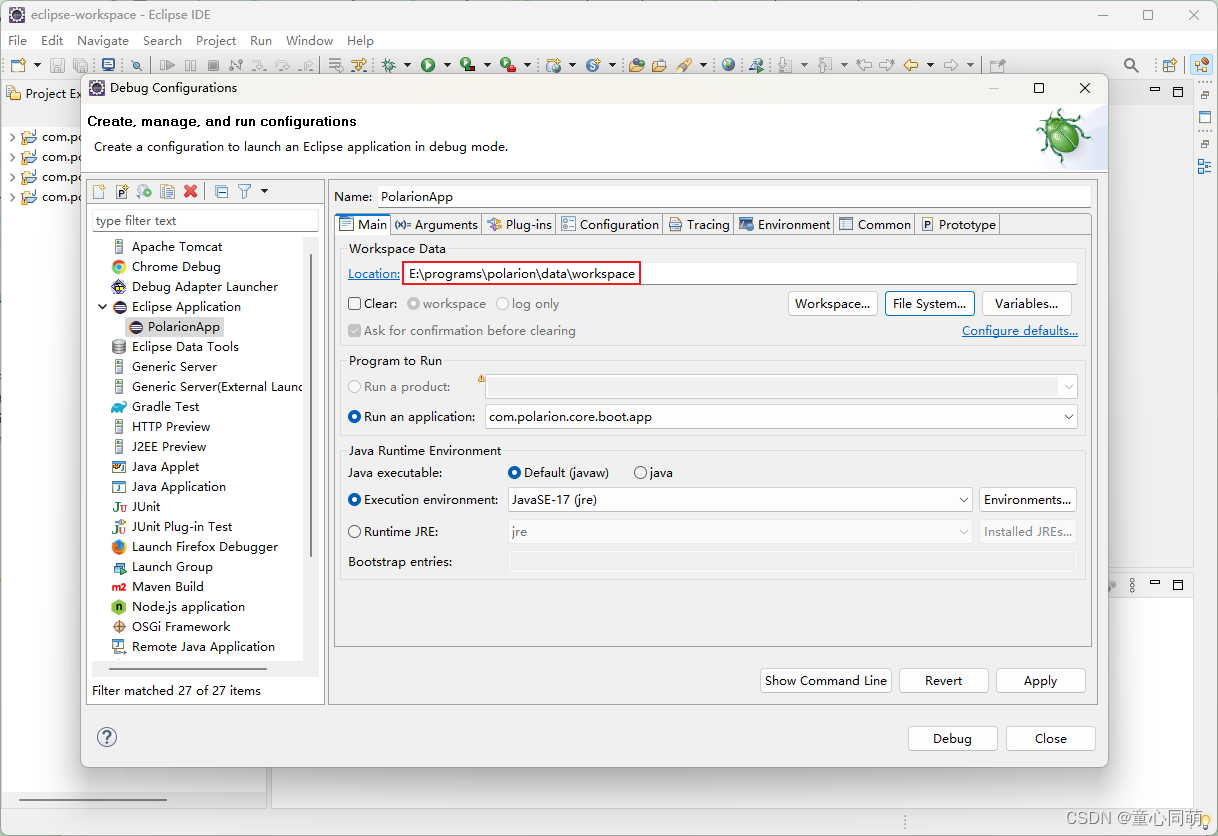Image resolution: width=1218 pixels, height=836 pixels.
Task: Open the Runtime JRE dropdown
Action: pyautogui.click(x=963, y=532)
